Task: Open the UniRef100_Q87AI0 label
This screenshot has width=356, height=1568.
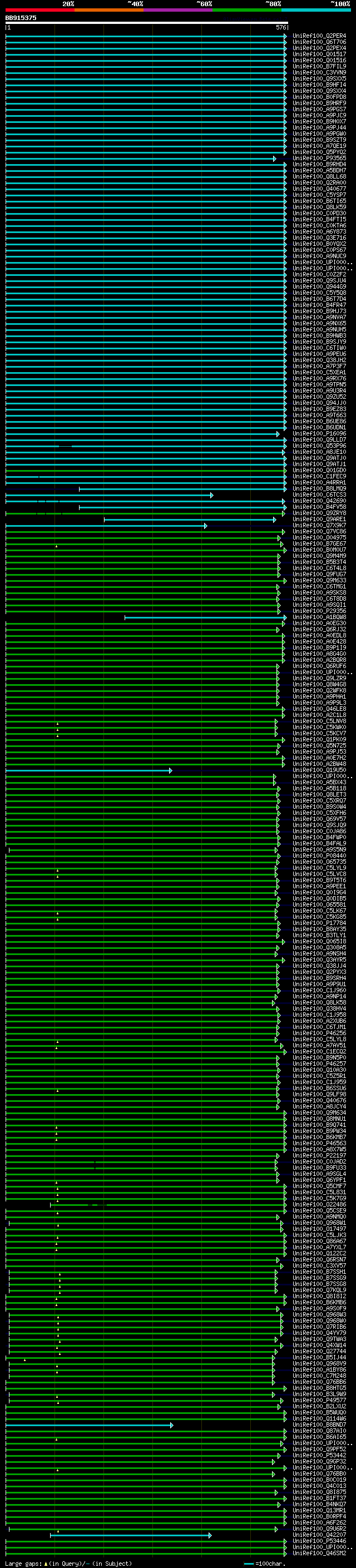Action: (x=319, y=1431)
